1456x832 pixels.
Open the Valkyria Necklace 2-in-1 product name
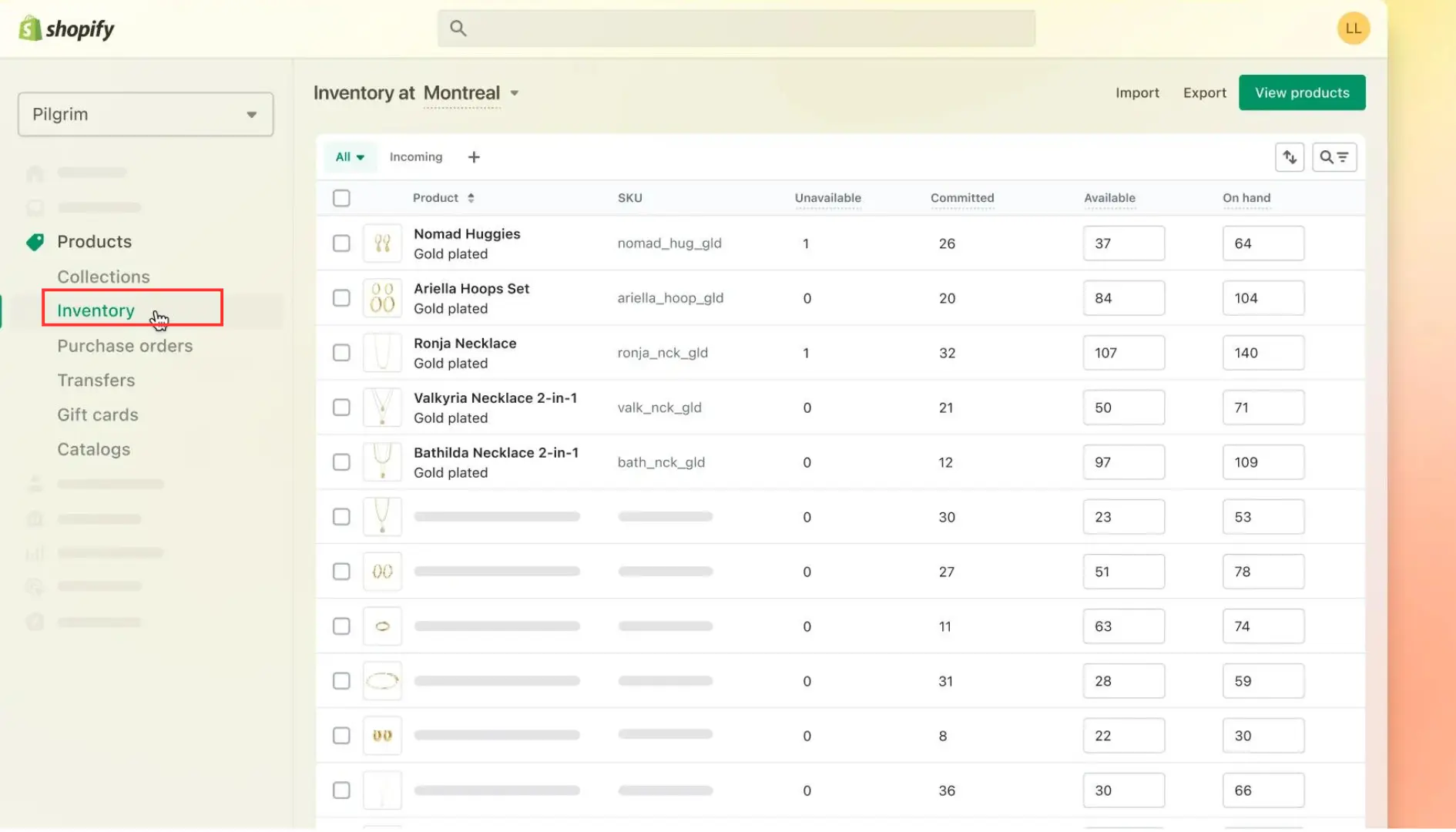[495, 398]
